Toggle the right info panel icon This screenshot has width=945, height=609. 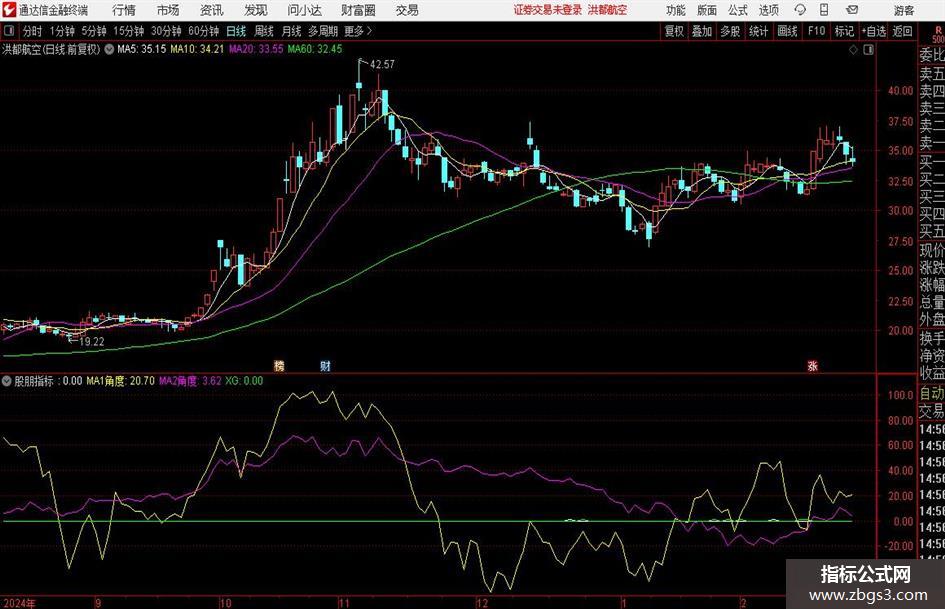(x=868, y=49)
